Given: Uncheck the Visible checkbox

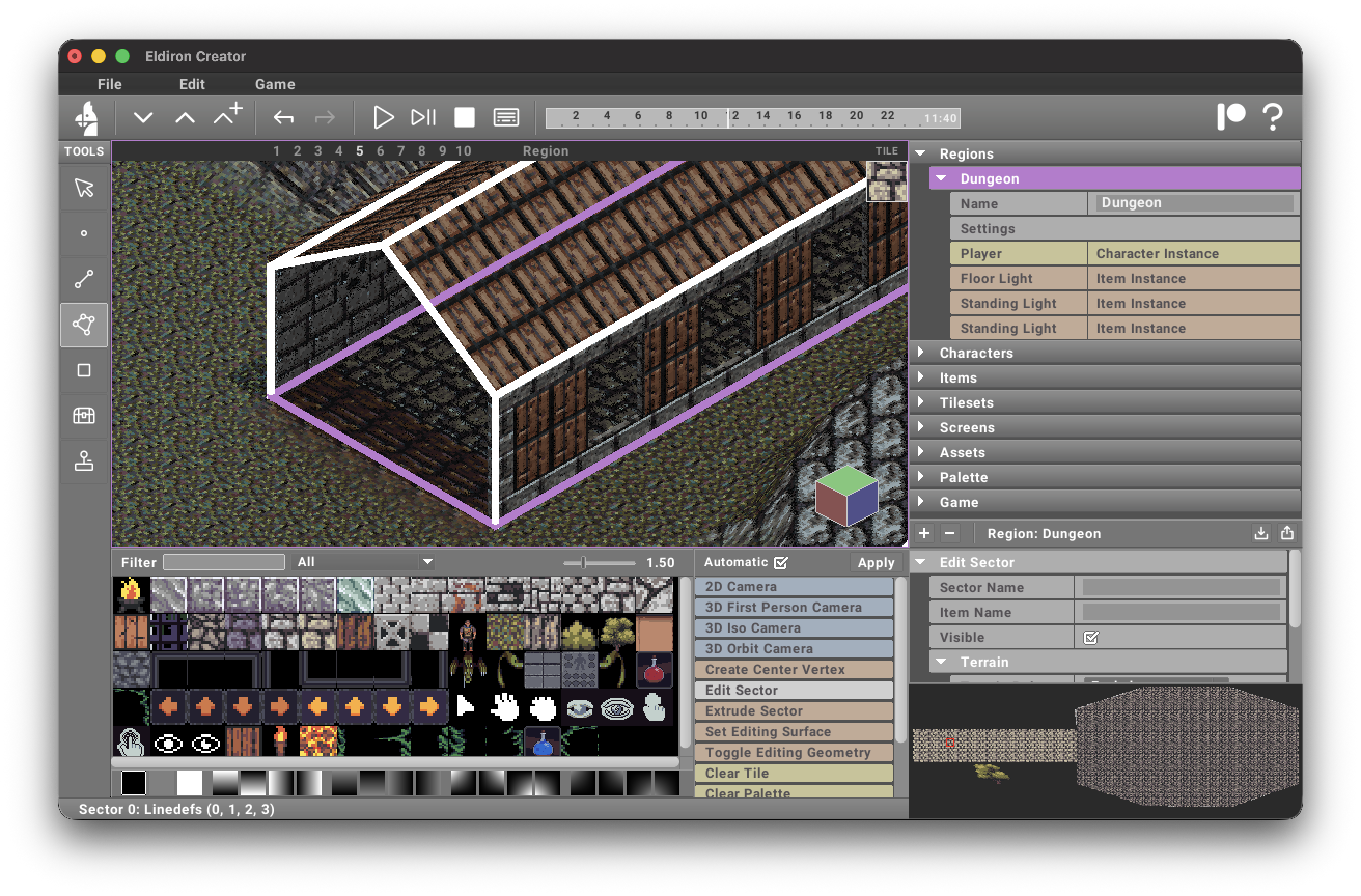Looking at the screenshot, I should tap(1091, 638).
